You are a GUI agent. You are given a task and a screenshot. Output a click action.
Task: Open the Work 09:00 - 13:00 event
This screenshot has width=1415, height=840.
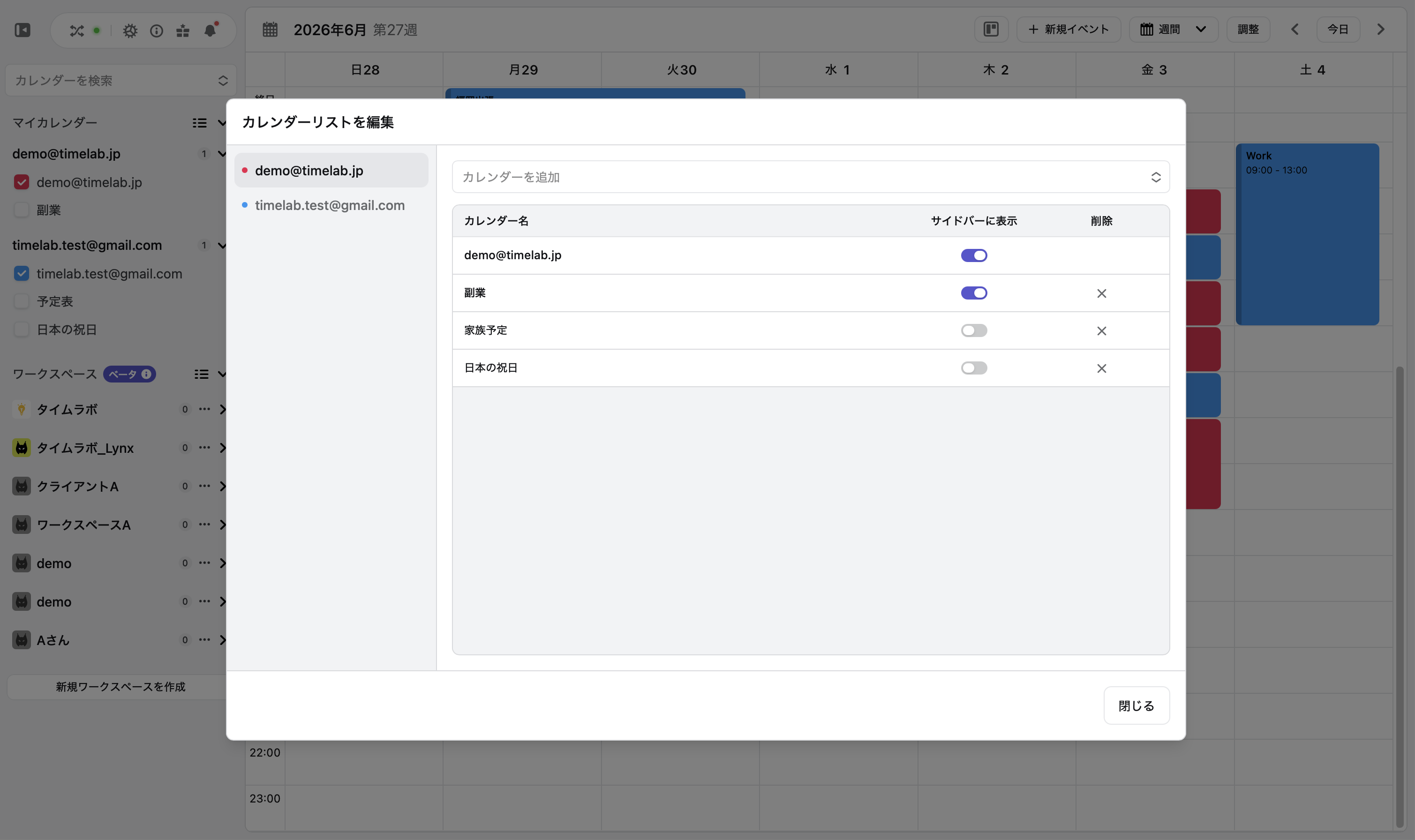tap(1307, 234)
